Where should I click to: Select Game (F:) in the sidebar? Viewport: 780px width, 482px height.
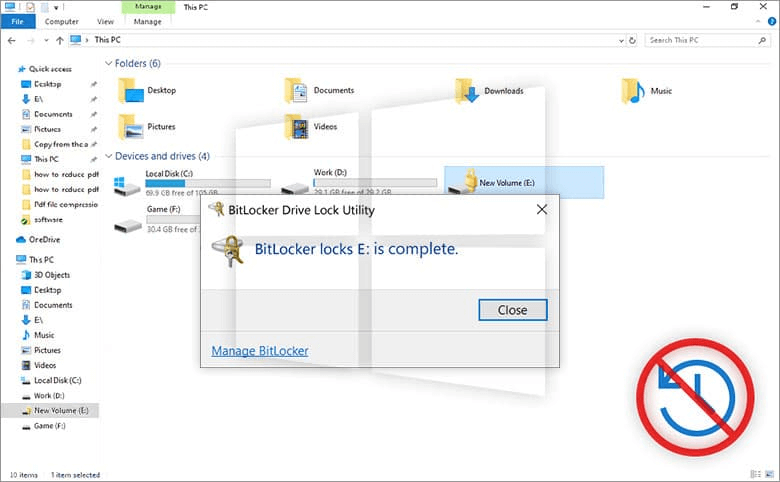tap(44, 426)
